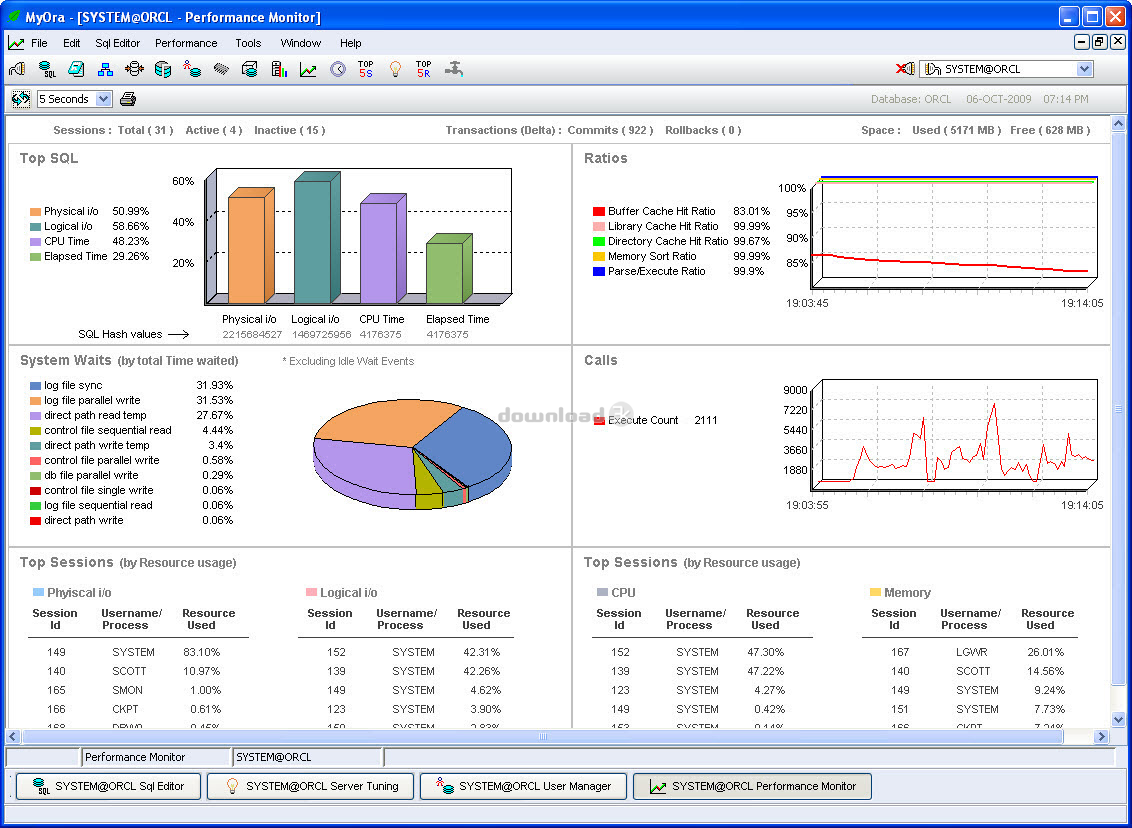Click the red X disconnect icon
The height and width of the screenshot is (828, 1132).
click(904, 69)
